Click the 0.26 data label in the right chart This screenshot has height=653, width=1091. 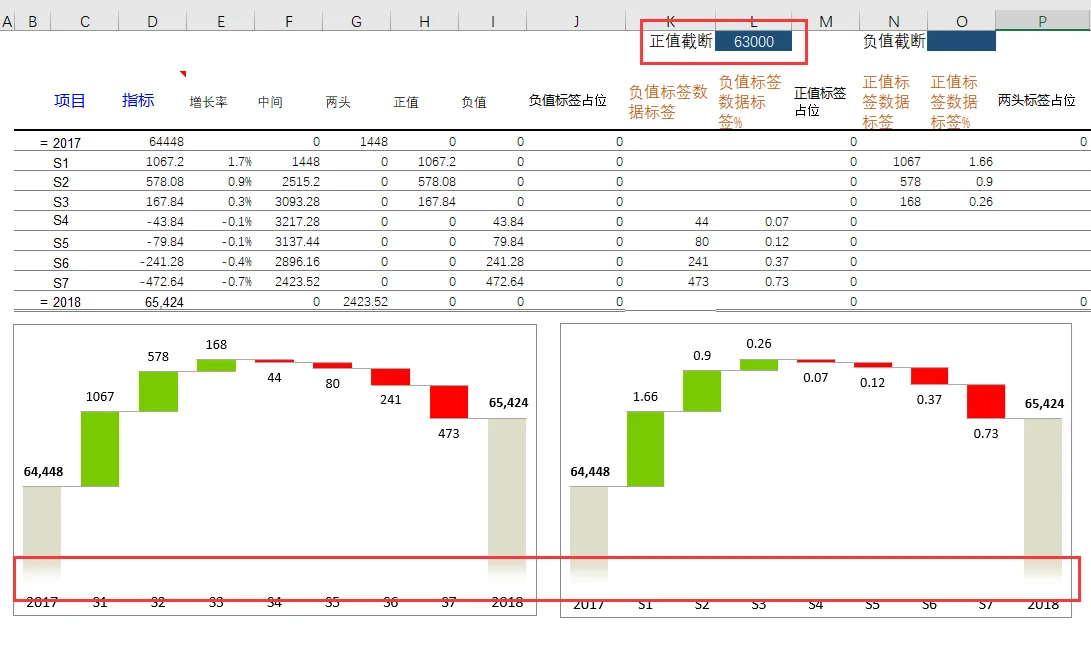click(758, 344)
